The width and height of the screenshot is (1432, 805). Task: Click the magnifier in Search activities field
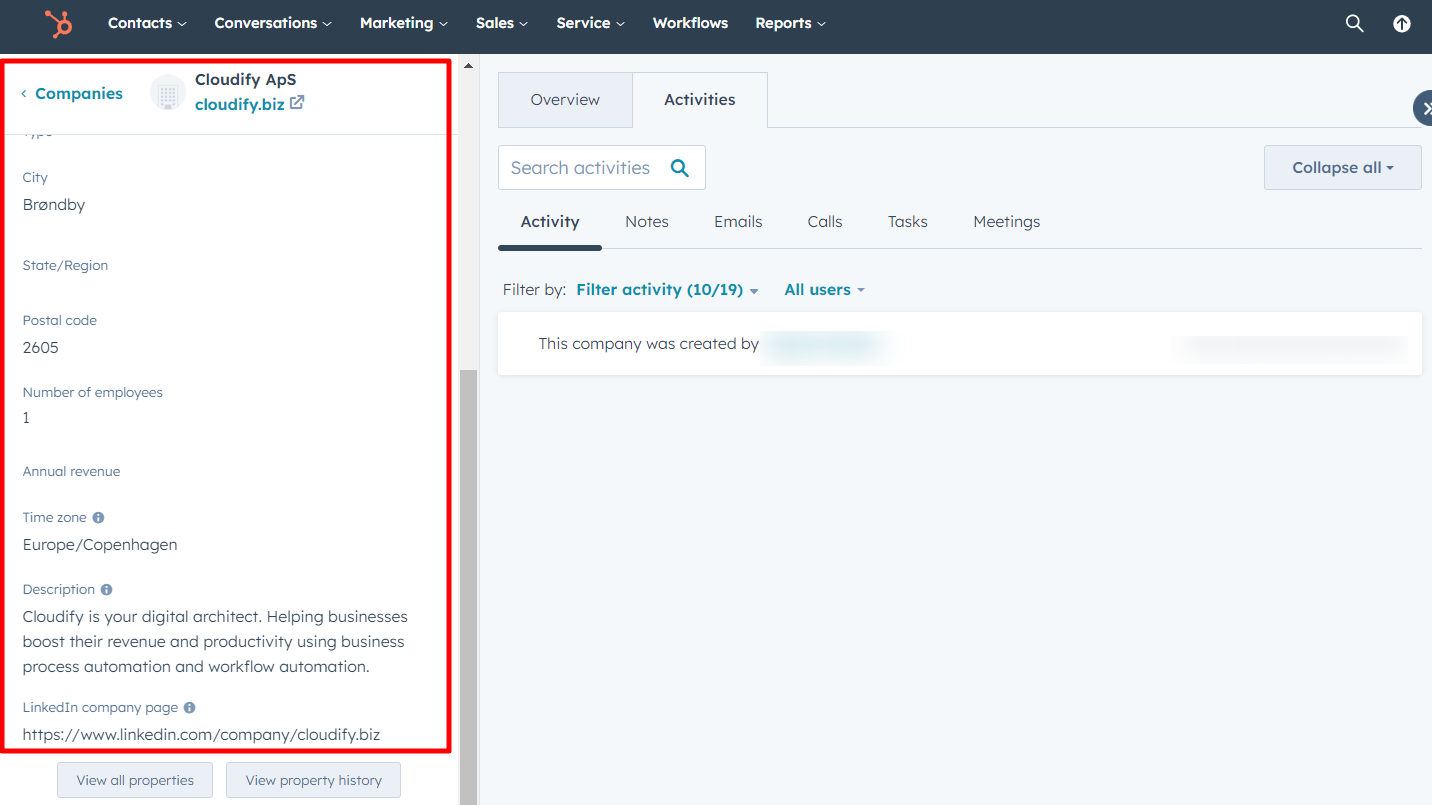(x=680, y=167)
